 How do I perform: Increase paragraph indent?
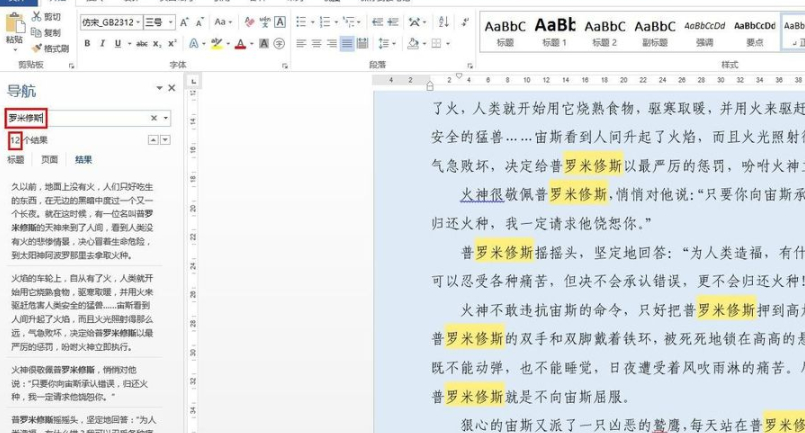click(393, 22)
